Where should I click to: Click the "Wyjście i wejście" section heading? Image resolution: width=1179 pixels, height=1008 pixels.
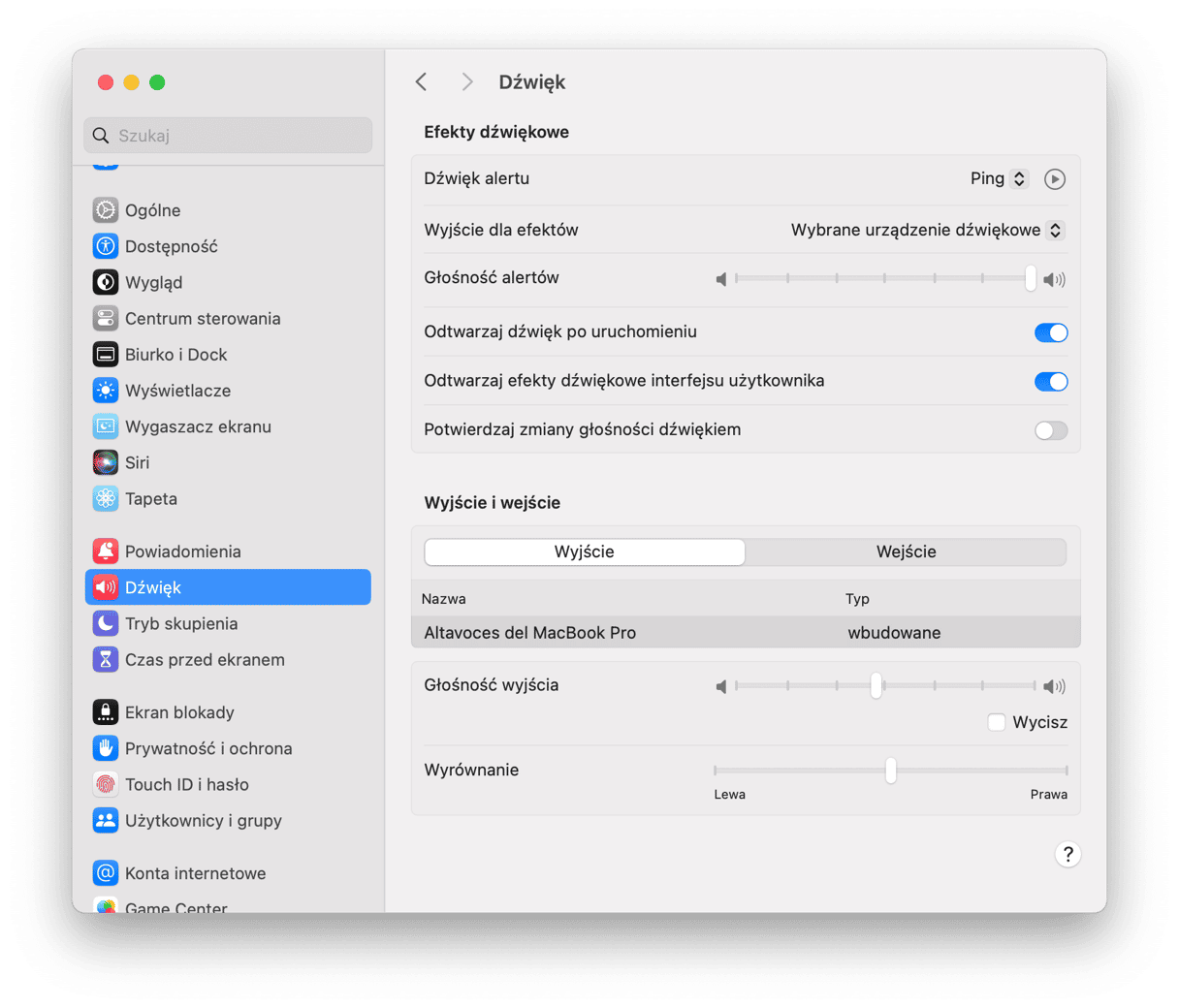pos(493,503)
